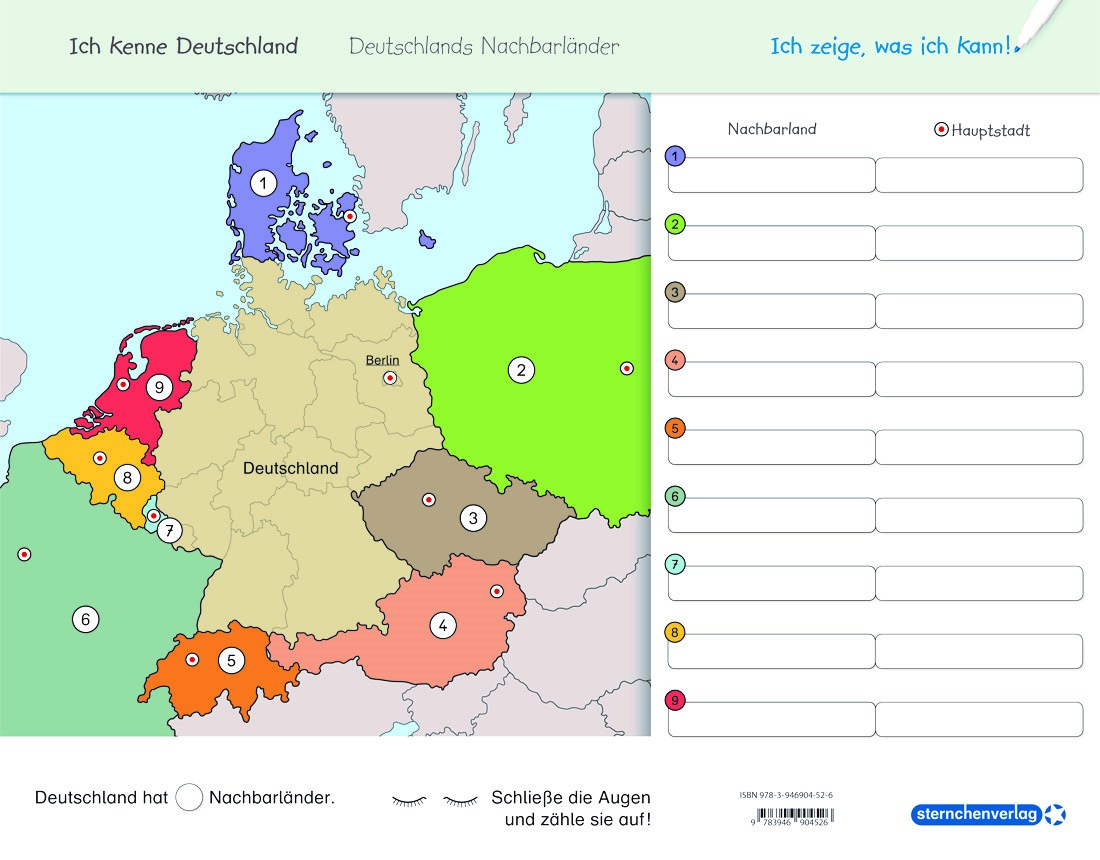Select the number 2 marker on the green country
The image size is (1100, 860).
pyautogui.click(x=520, y=370)
